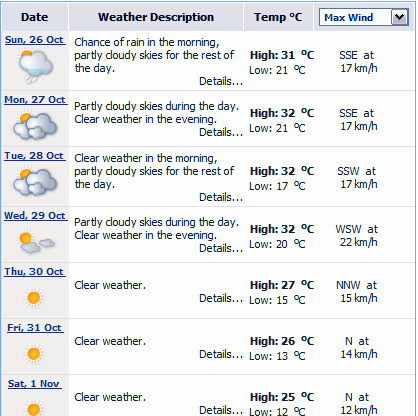The height and width of the screenshot is (416, 418).
Task: Click the sun with small clouds icon for Wed, 29 Oct
Action: [x=35, y=241]
